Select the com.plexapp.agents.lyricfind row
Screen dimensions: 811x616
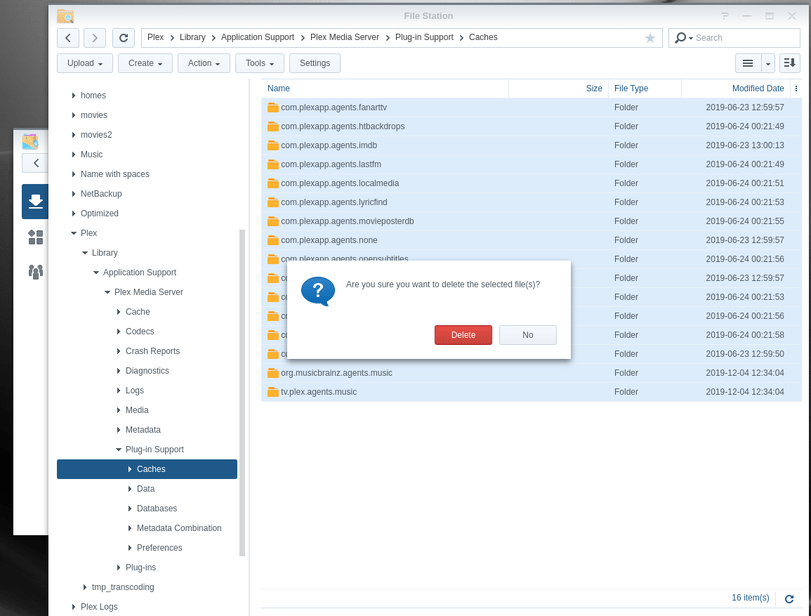(x=531, y=202)
